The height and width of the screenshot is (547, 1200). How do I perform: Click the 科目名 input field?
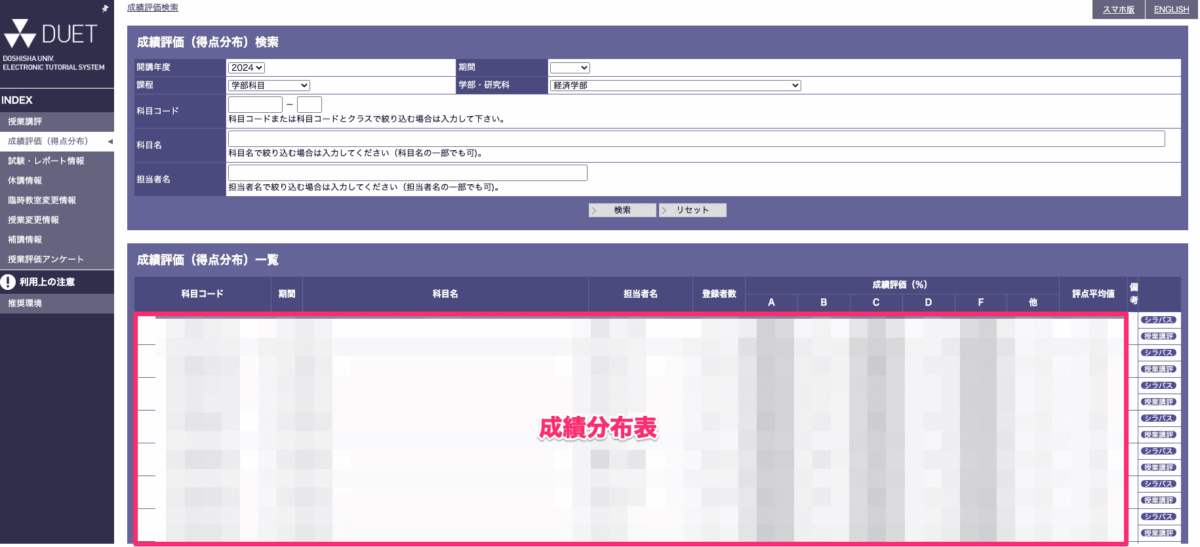(696, 138)
